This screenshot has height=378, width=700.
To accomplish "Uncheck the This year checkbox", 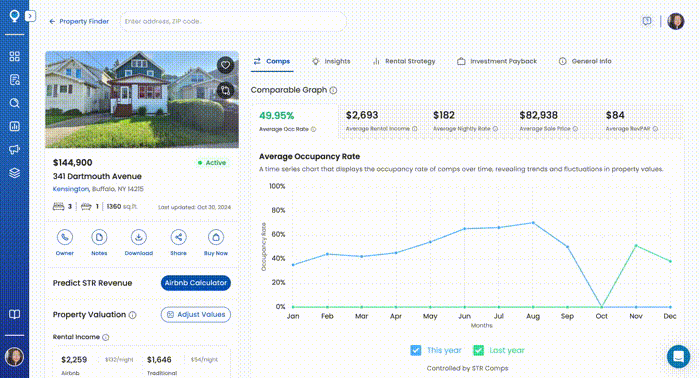I will tap(416, 350).
